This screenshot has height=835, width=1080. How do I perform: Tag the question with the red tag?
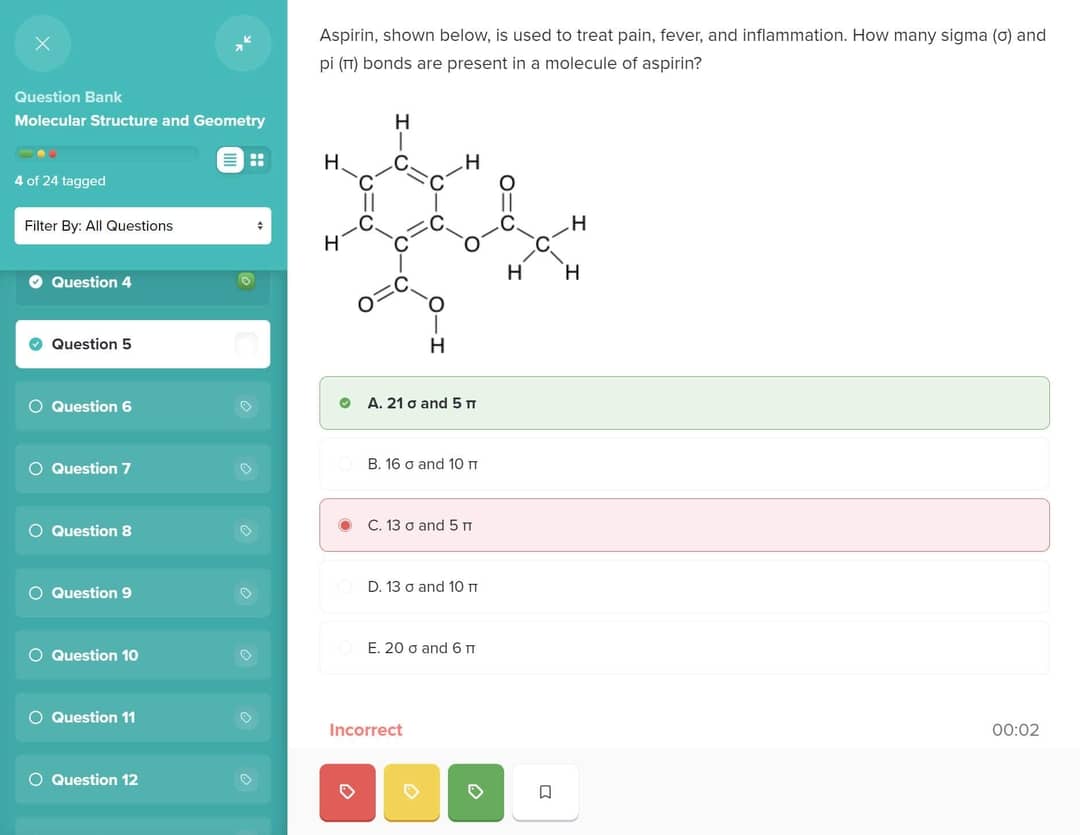pos(347,791)
